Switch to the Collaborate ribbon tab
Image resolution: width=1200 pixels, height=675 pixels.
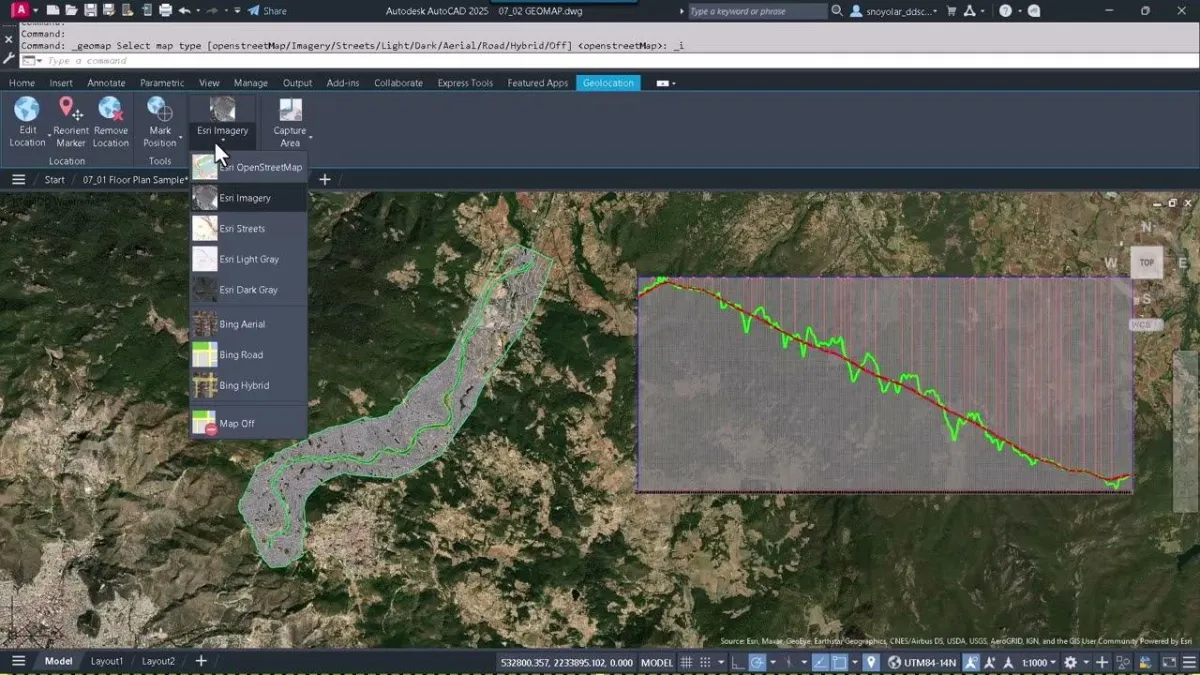pyautogui.click(x=398, y=83)
